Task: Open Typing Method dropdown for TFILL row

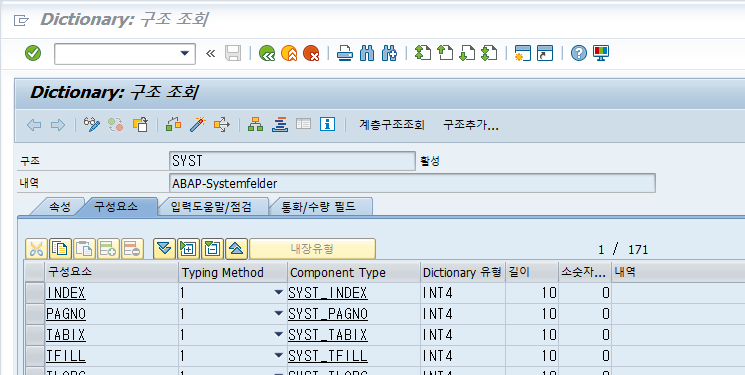Action: 279,356
